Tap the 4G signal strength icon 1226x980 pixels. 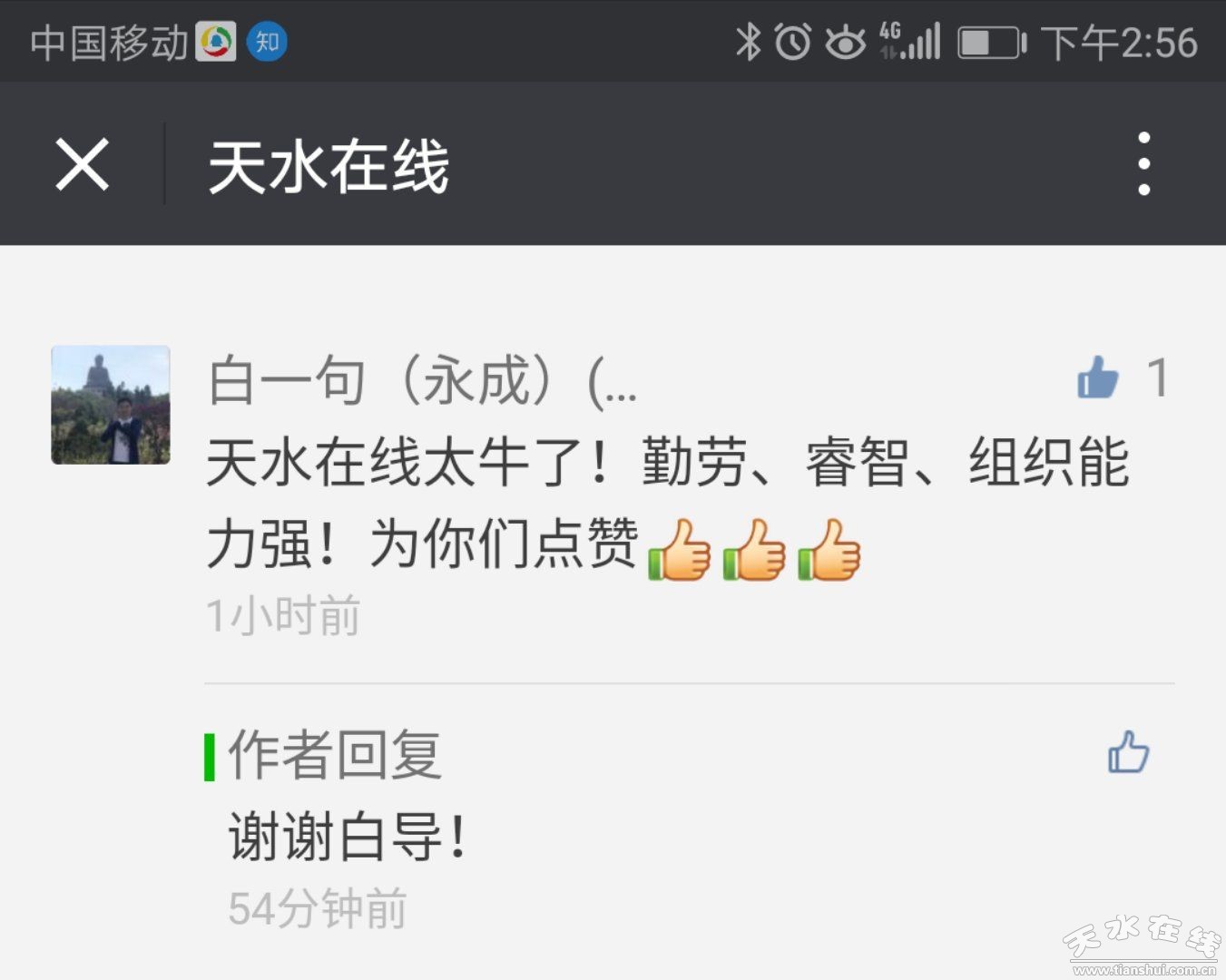click(909, 42)
